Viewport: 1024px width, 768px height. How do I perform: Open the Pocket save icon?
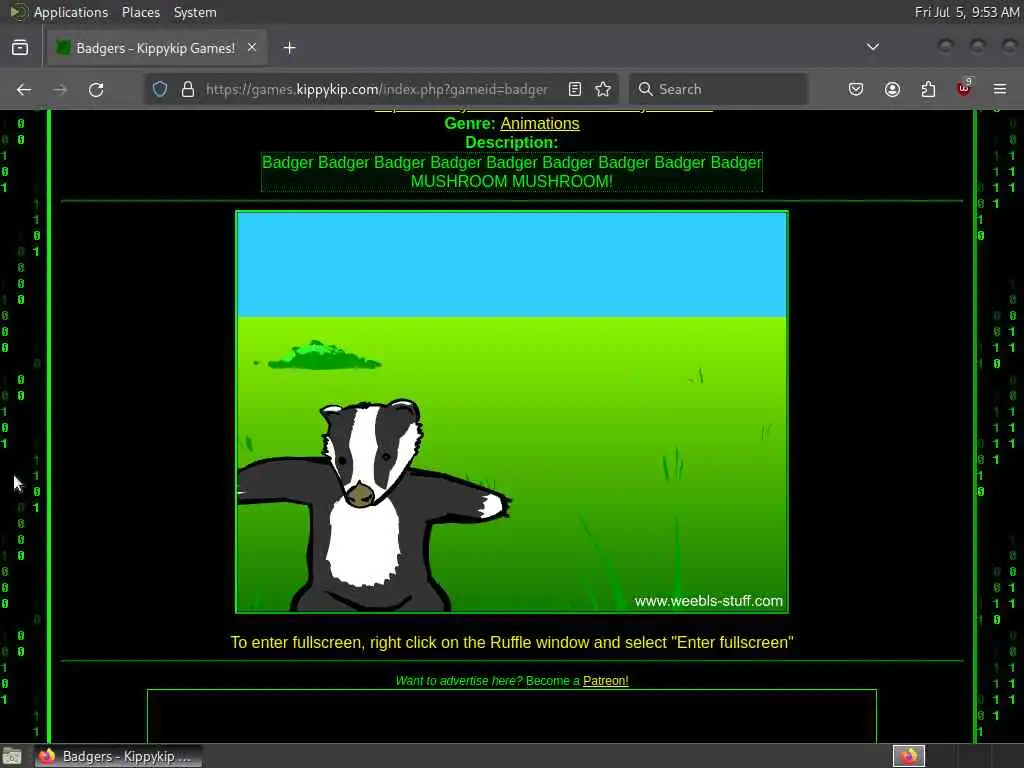click(856, 89)
